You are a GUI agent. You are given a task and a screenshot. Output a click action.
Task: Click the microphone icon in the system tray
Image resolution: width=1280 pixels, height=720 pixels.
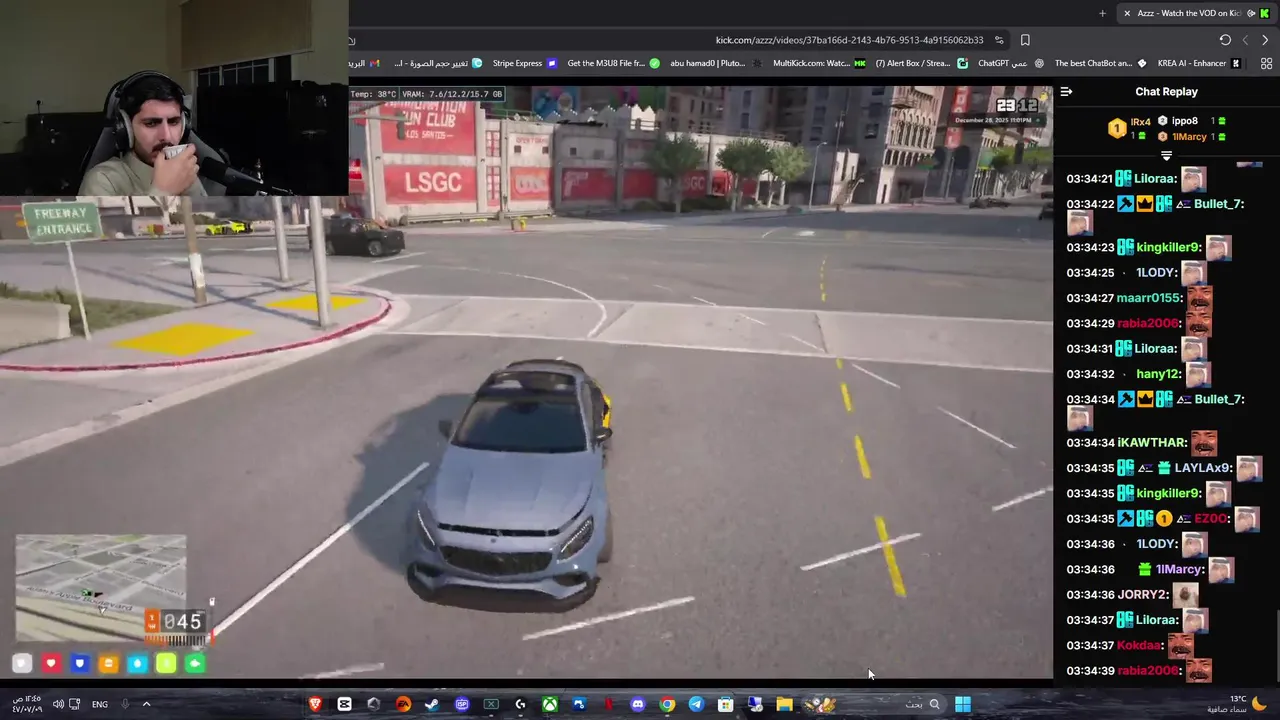click(125, 704)
